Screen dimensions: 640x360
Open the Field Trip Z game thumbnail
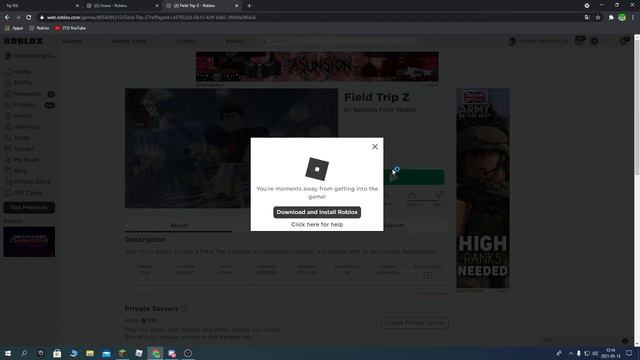[231, 148]
